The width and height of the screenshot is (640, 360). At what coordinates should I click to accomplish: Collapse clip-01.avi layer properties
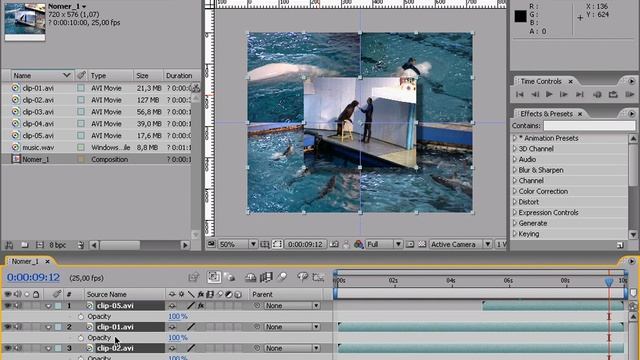[x=49, y=327]
